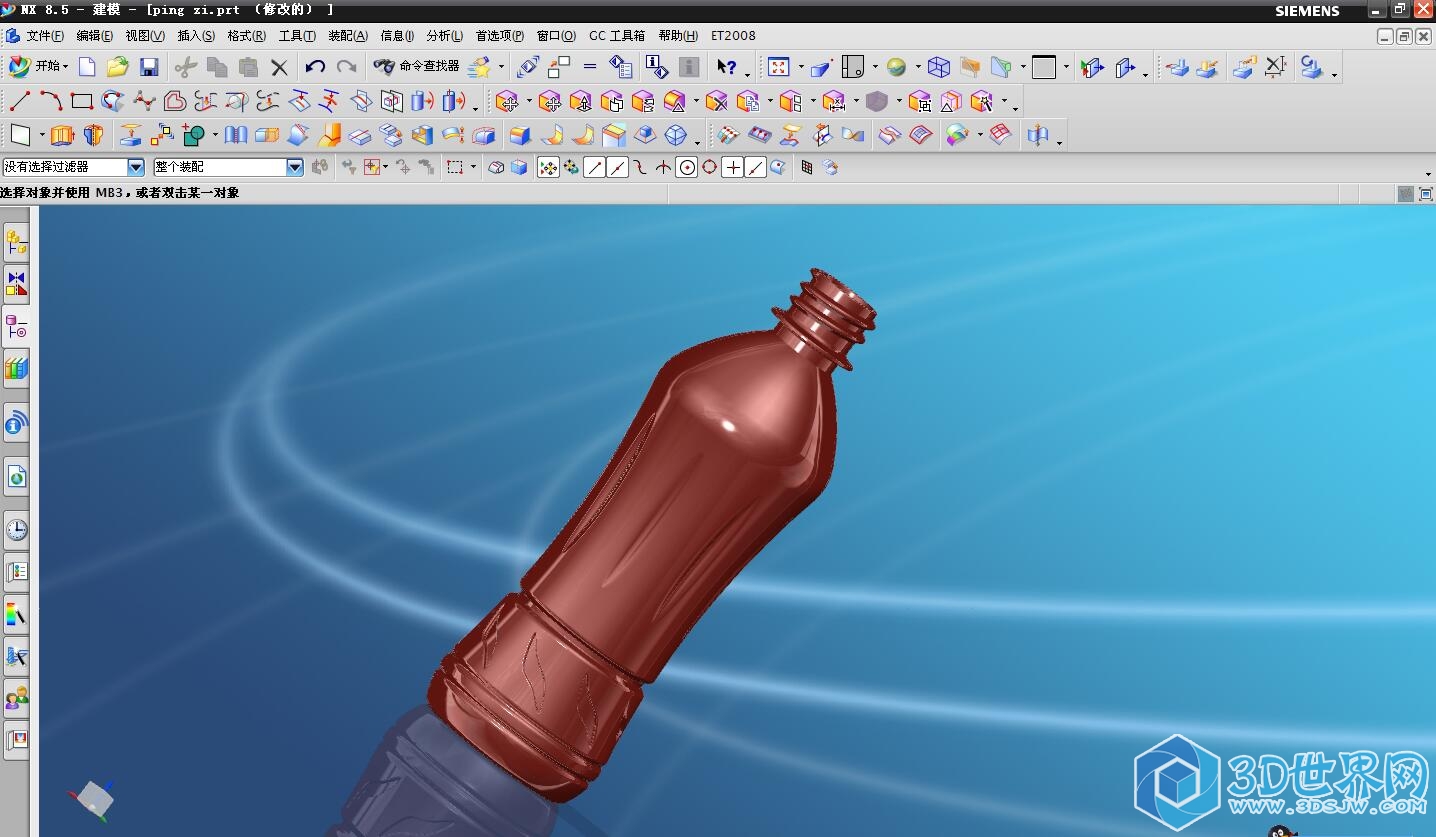Select the Revolve feature icon
1436x837 pixels.
click(x=94, y=134)
